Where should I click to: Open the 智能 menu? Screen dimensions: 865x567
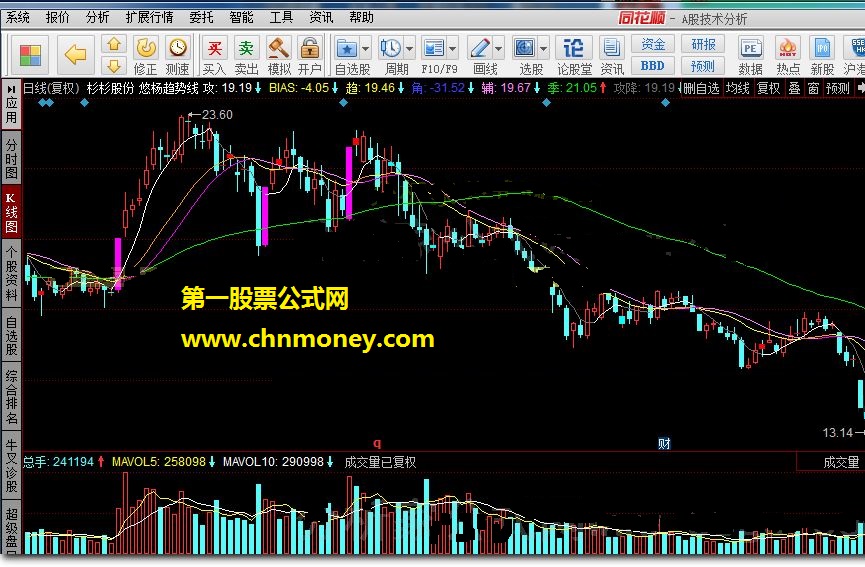click(x=241, y=18)
